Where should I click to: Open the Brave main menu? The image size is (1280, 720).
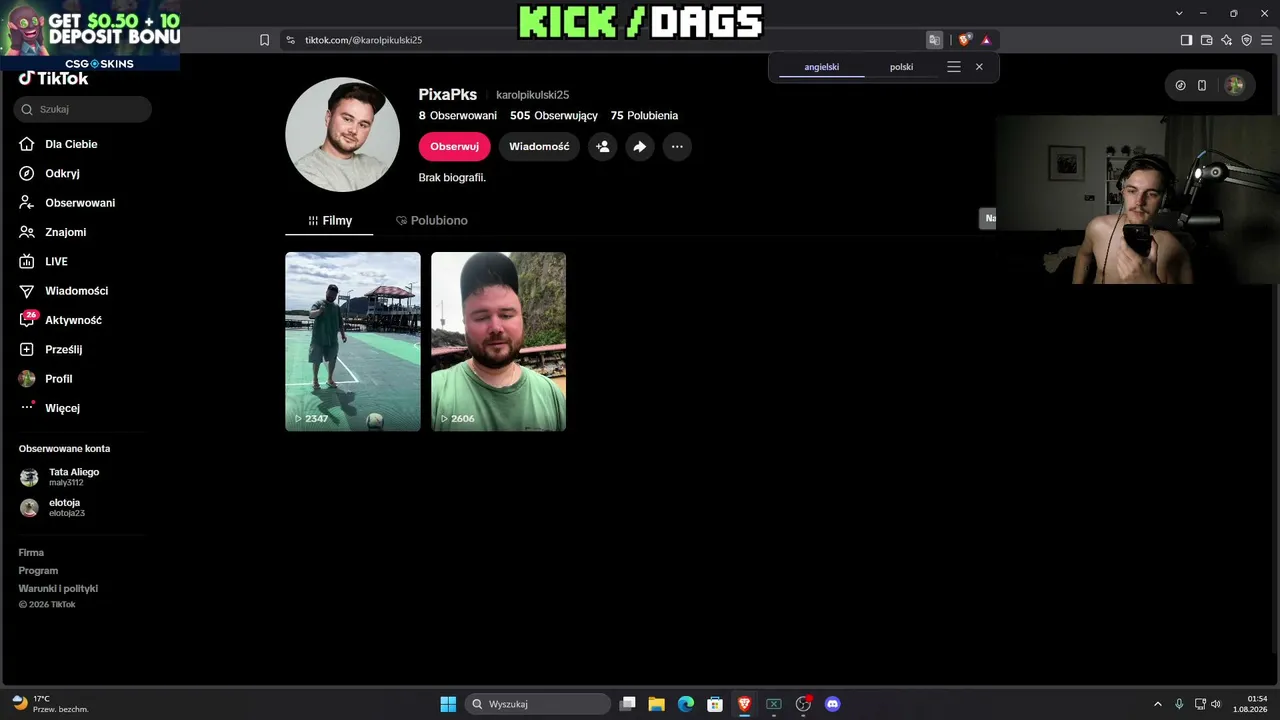(1266, 40)
